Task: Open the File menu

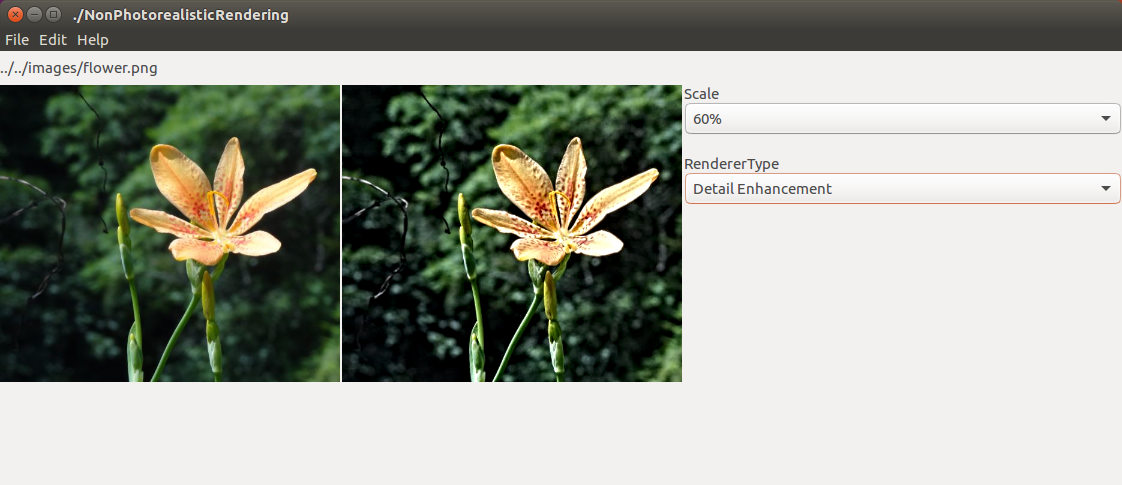Action: [16, 40]
